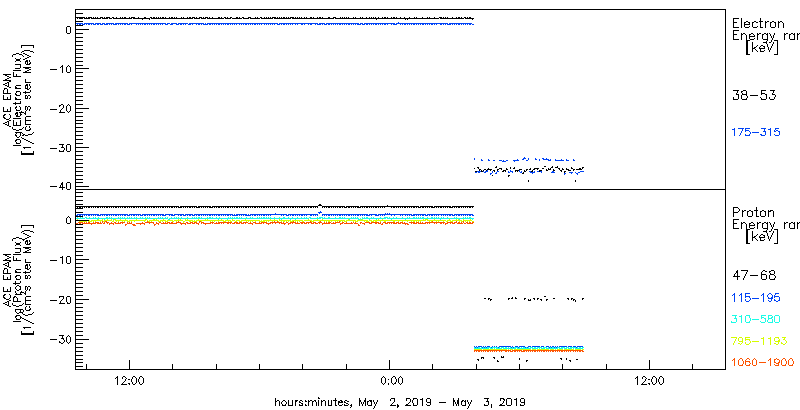Click the 0:00 time axis label
The width and height of the screenshot is (800, 410).
click(x=392, y=380)
